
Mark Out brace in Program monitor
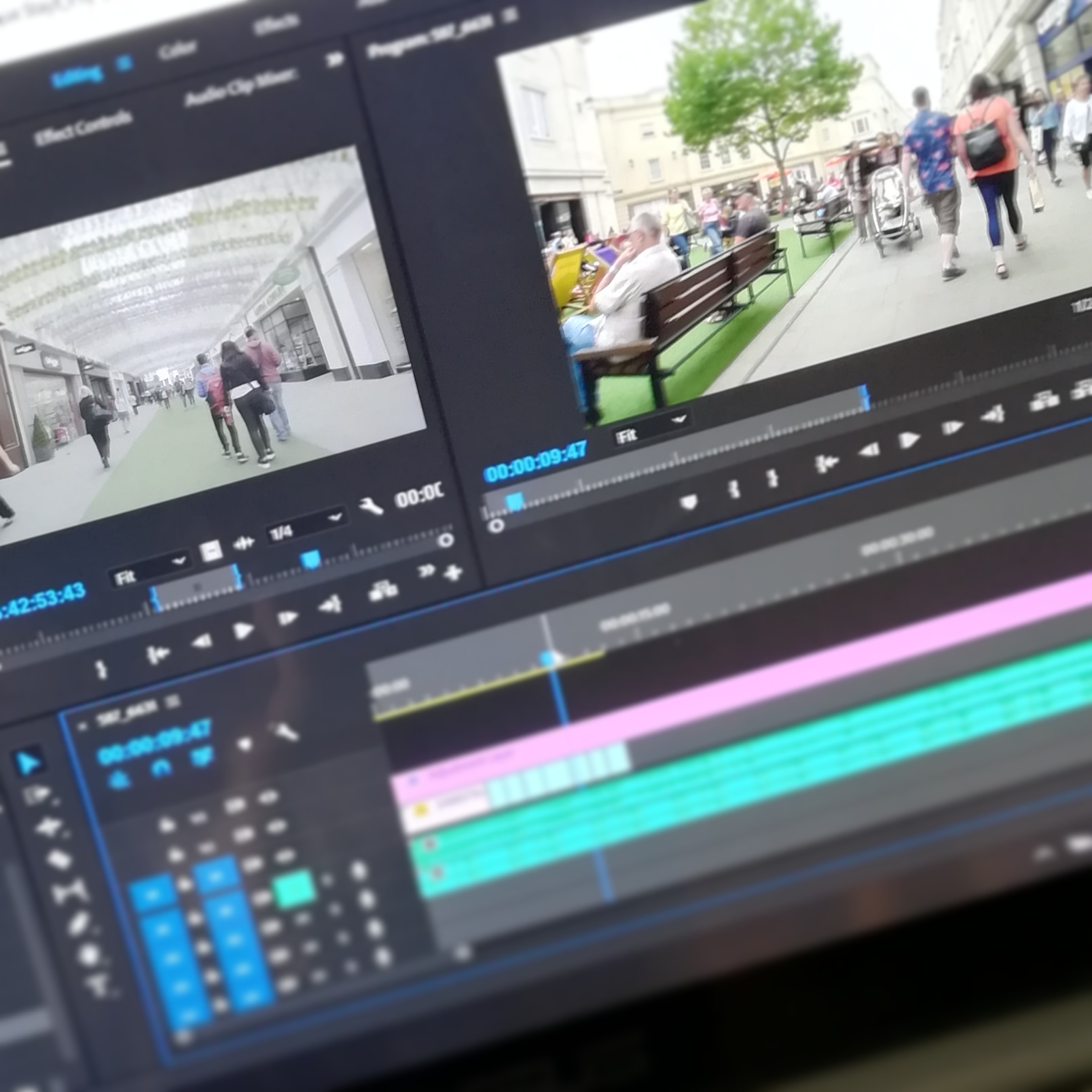coord(772,477)
